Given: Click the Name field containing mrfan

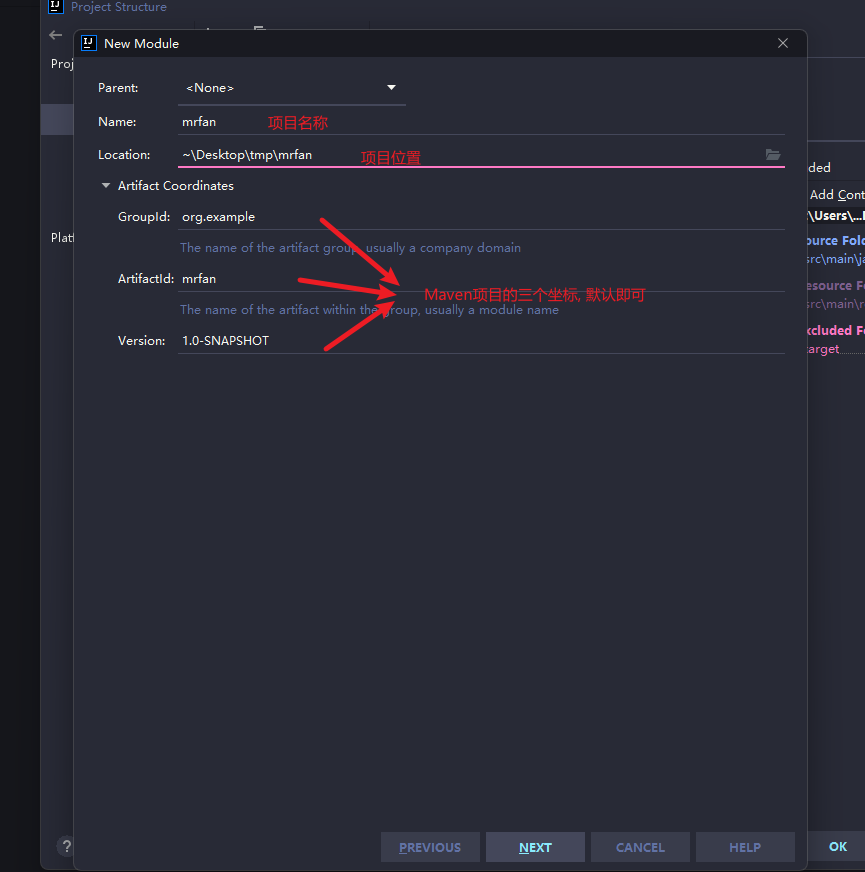Looking at the screenshot, I should 481,122.
